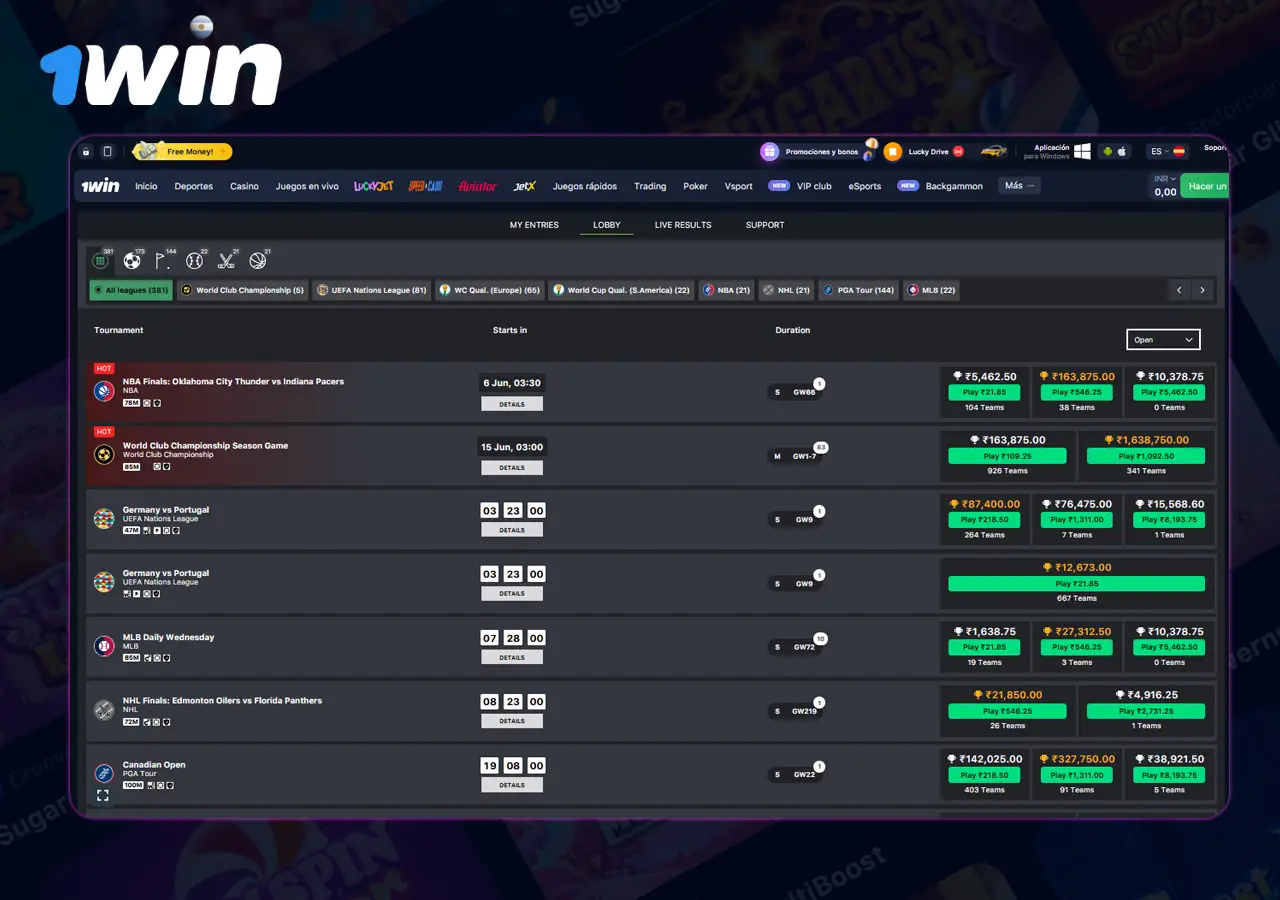Toggle the NBA (21) league filter chip

pos(726,290)
